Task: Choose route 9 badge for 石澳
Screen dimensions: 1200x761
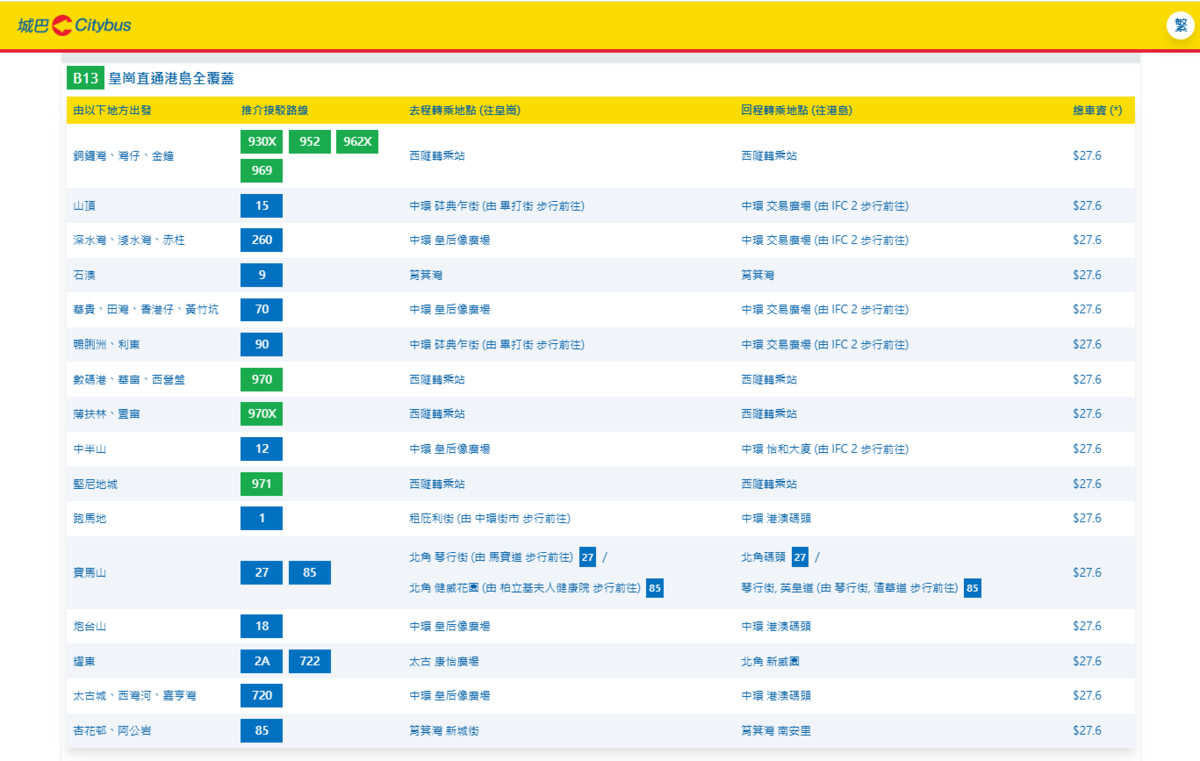Action: (262, 275)
